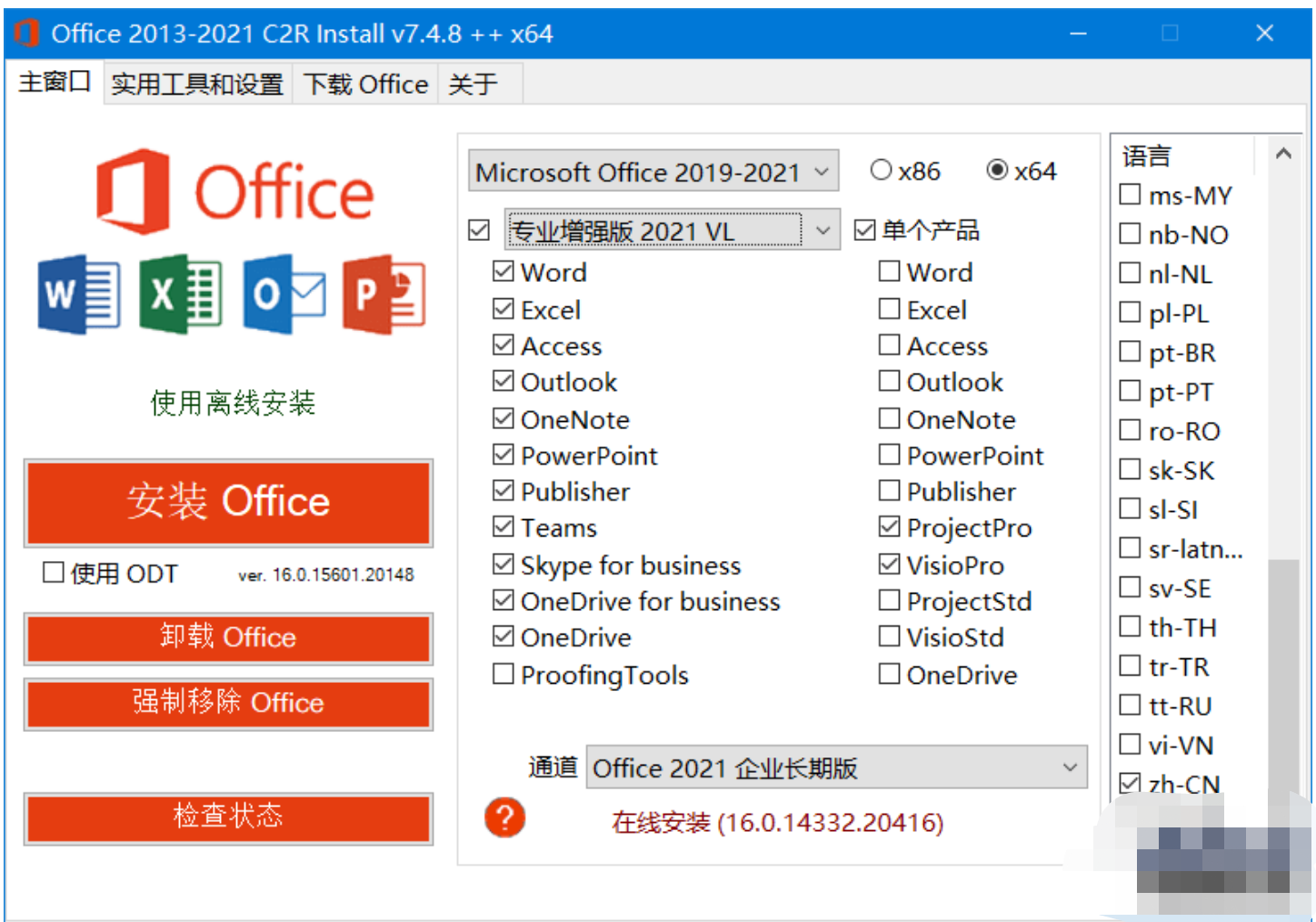
Task: Check the pl-PL language
Action: pyautogui.click(x=1130, y=313)
